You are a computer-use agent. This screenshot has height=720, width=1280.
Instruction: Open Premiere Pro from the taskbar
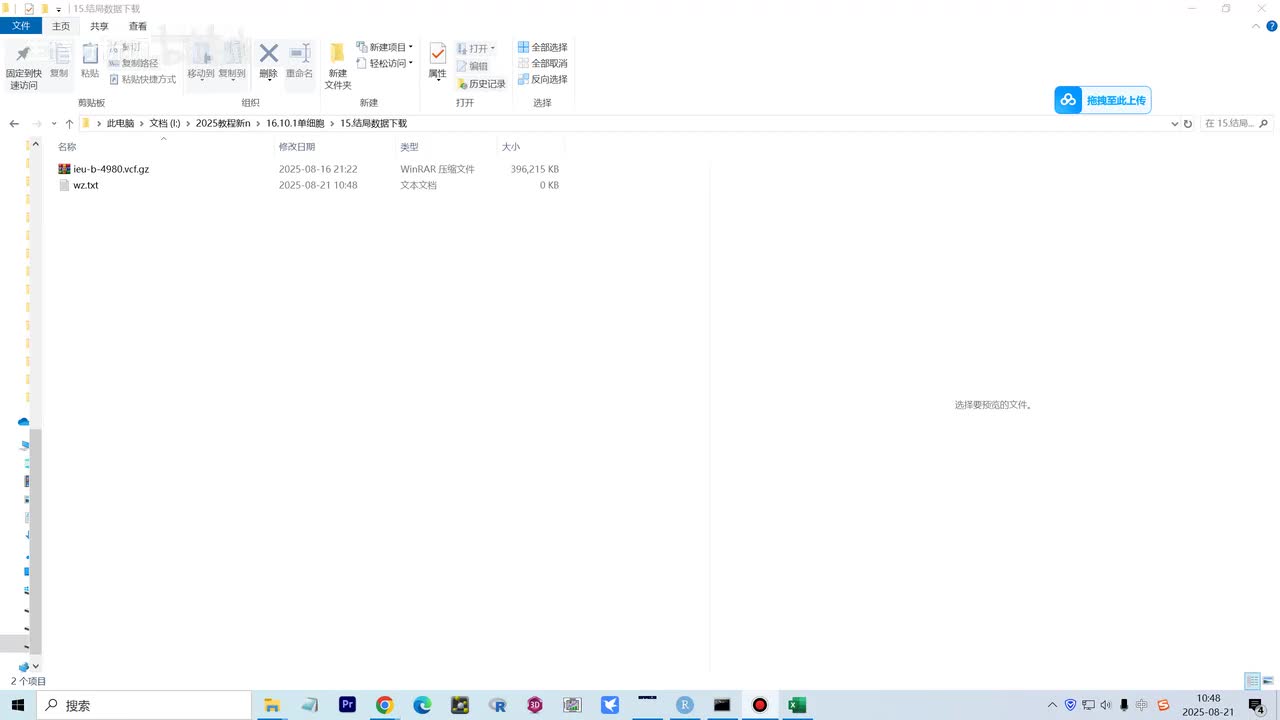coord(347,705)
